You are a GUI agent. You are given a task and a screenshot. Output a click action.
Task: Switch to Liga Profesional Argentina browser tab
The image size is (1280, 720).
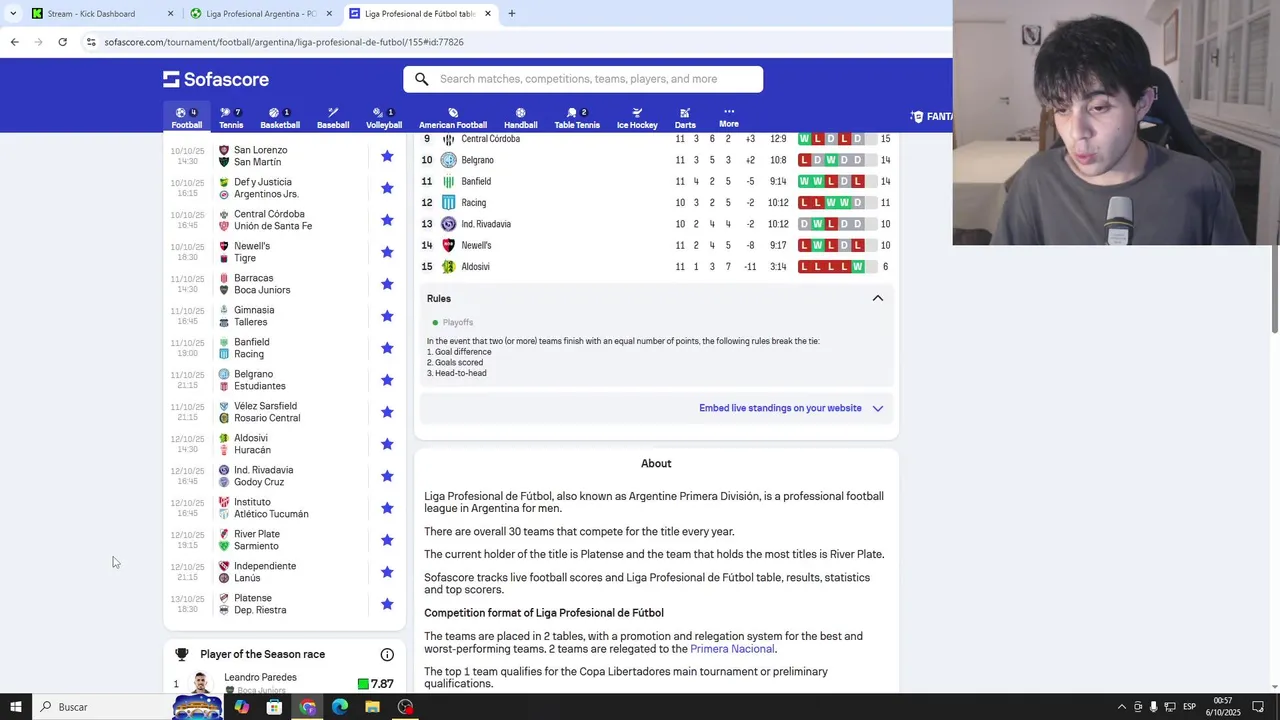(261, 14)
